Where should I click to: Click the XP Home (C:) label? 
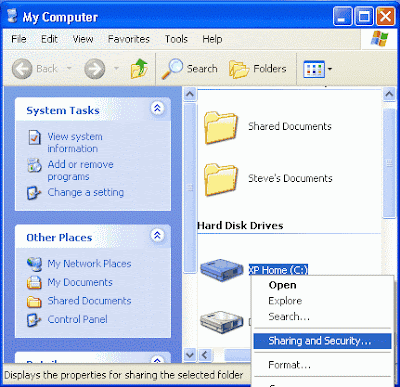pos(278,270)
